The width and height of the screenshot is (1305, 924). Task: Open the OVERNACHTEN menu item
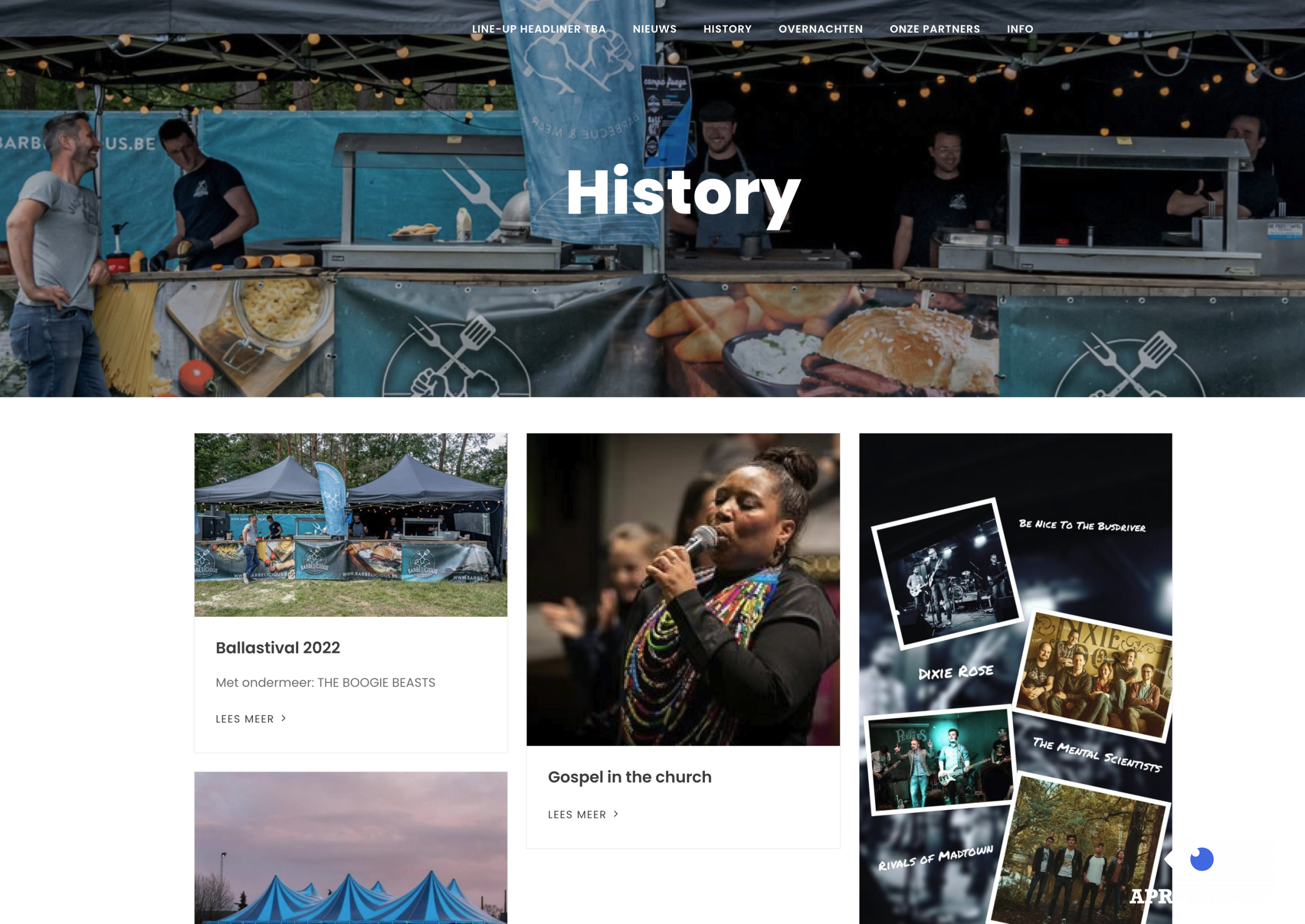point(820,29)
